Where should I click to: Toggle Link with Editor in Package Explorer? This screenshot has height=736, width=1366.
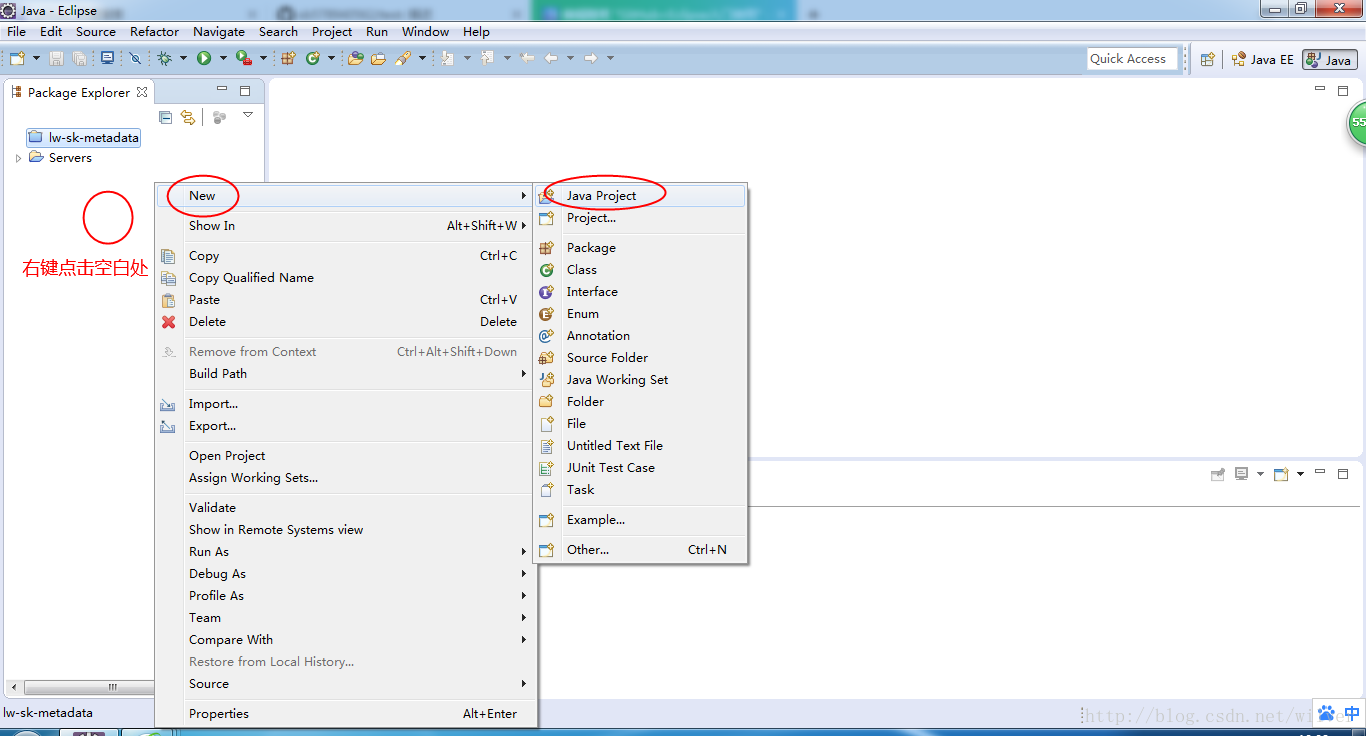click(187, 117)
